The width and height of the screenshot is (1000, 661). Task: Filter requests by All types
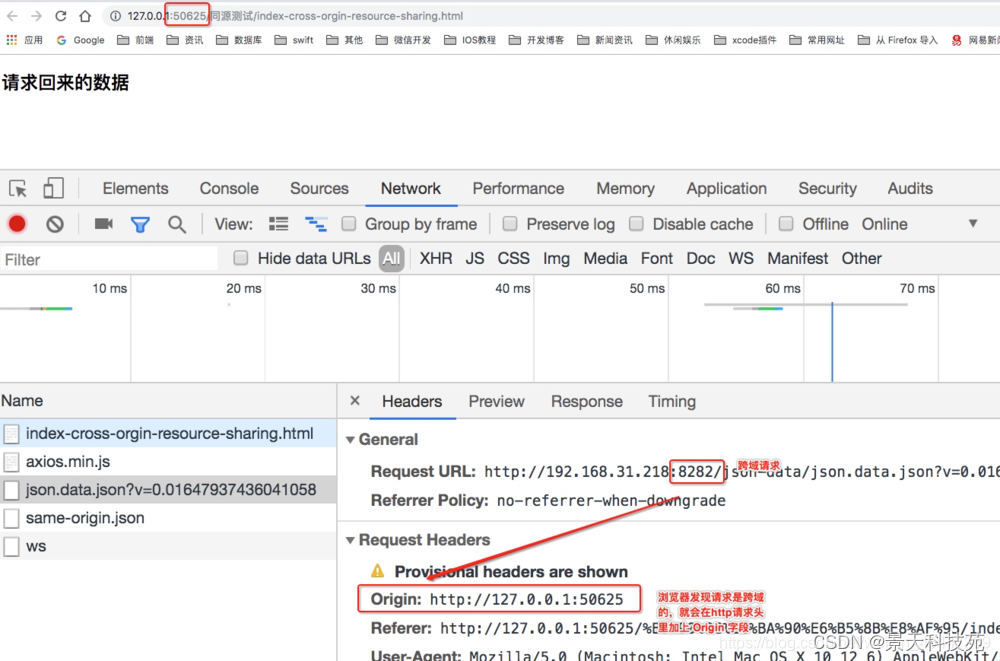[392, 258]
